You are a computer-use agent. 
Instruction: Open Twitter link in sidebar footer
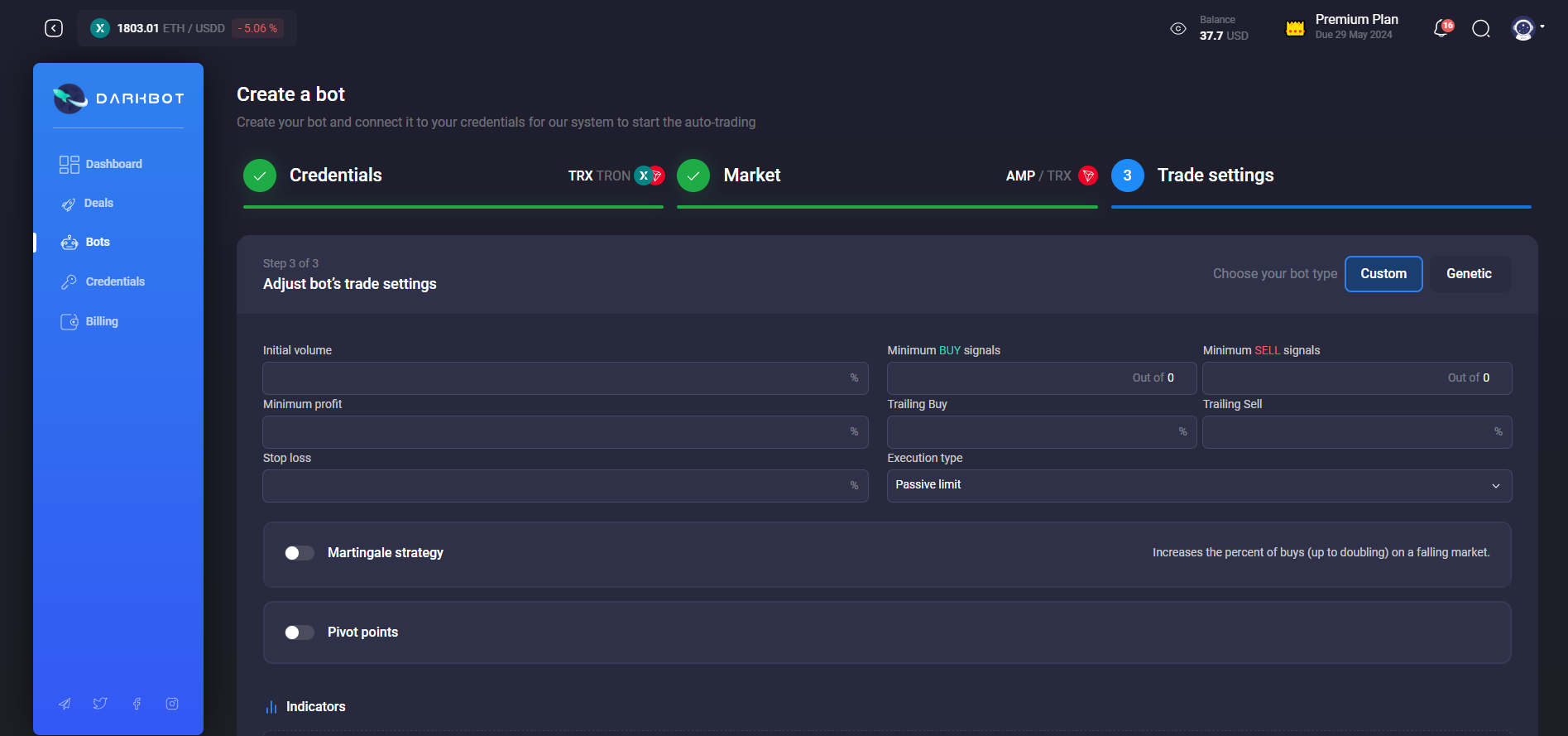(100, 704)
